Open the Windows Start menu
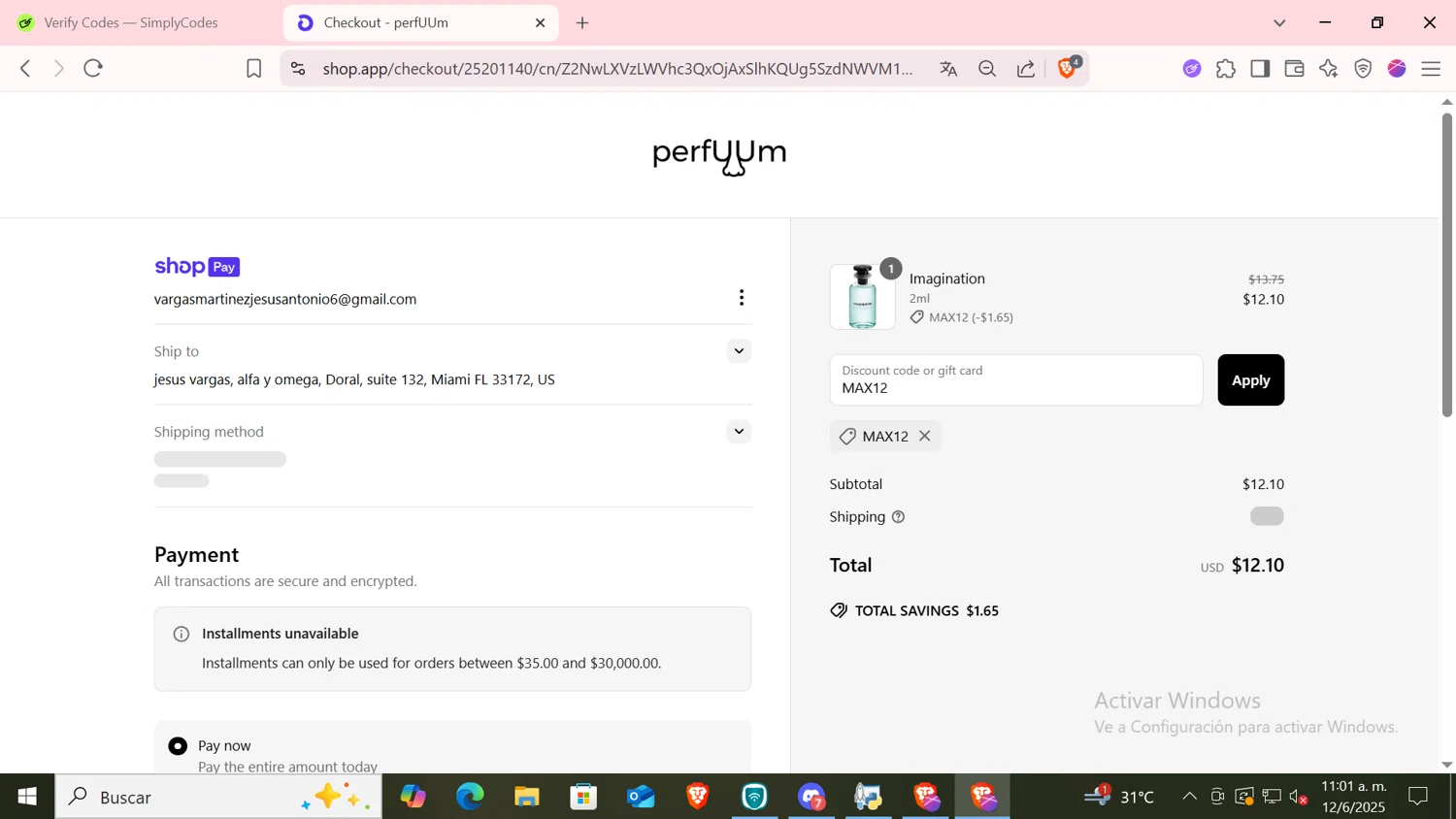 point(27,797)
